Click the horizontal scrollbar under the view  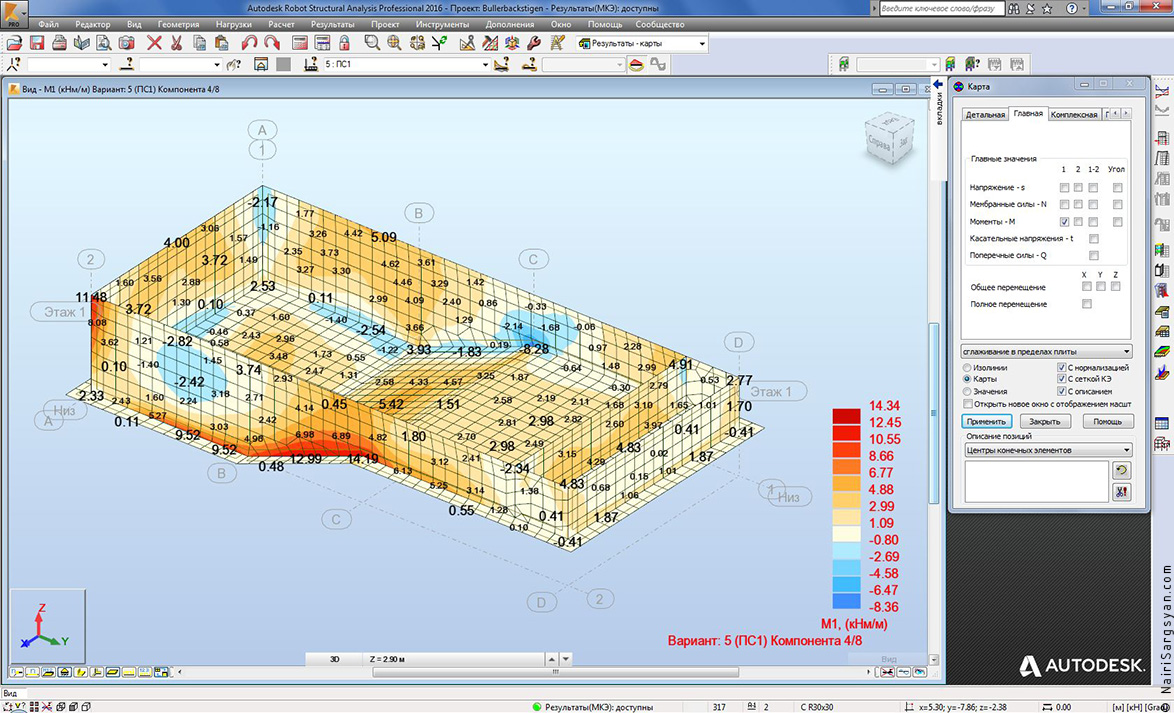pyautogui.click(x=556, y=672)
